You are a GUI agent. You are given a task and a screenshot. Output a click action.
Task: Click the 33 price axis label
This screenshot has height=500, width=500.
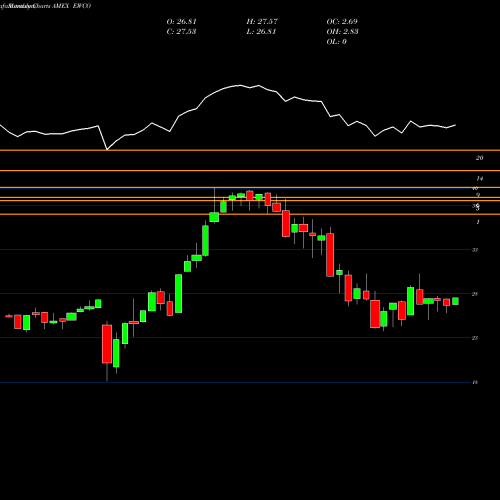[475, 250]
